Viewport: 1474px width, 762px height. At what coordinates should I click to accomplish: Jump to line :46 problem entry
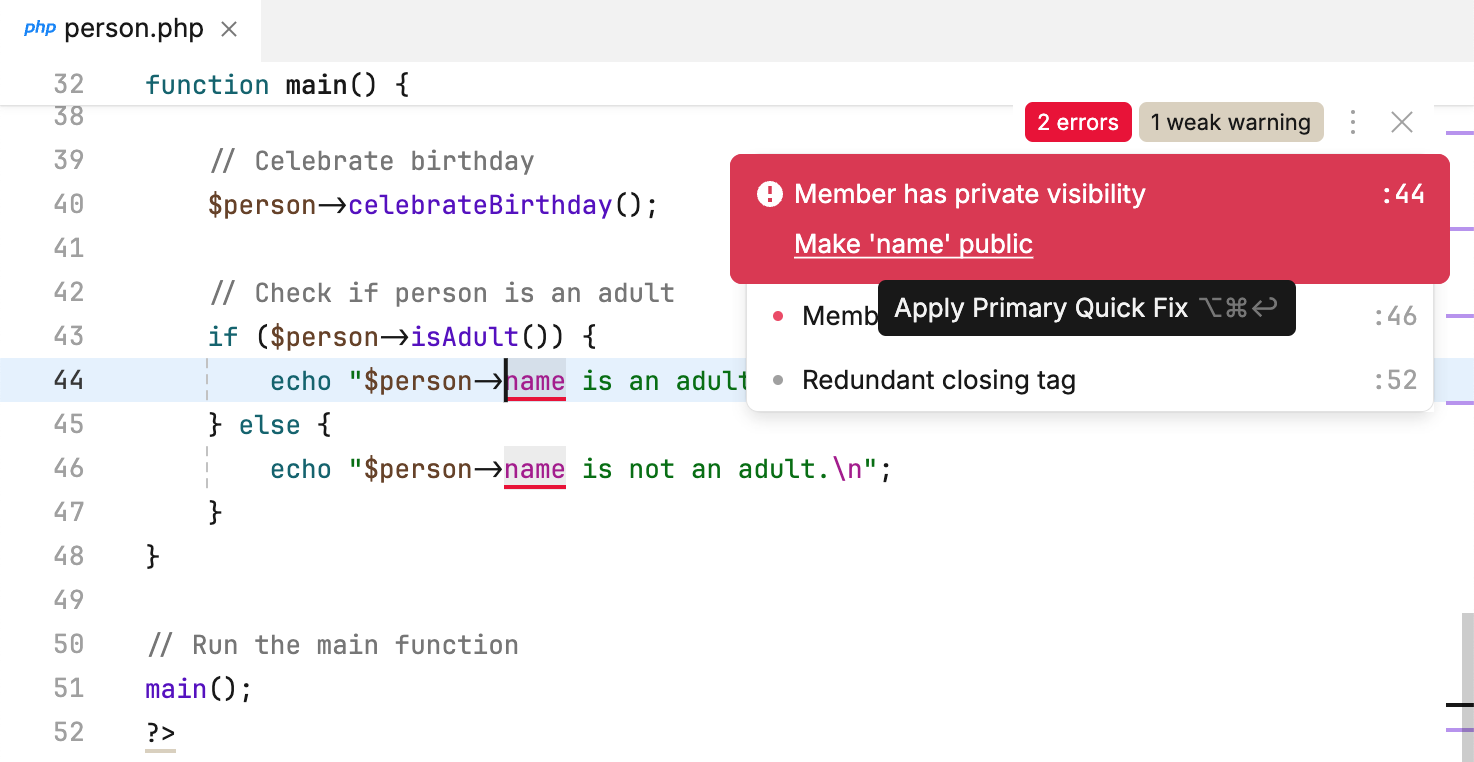(x=1395, y=317)
